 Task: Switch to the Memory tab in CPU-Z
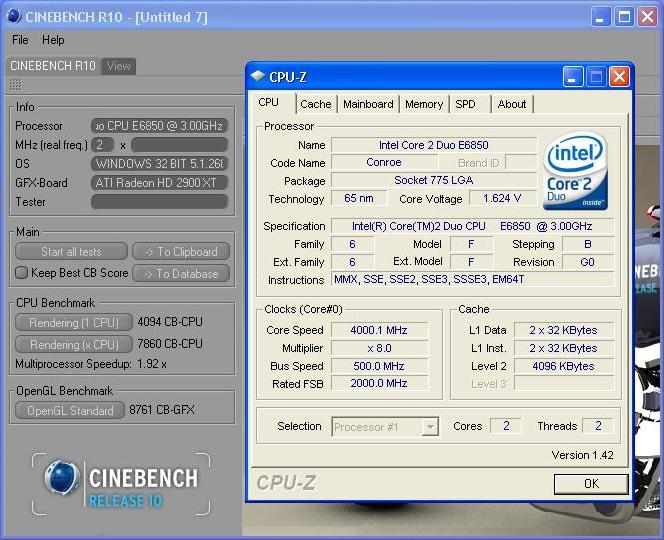coord(424,104)
